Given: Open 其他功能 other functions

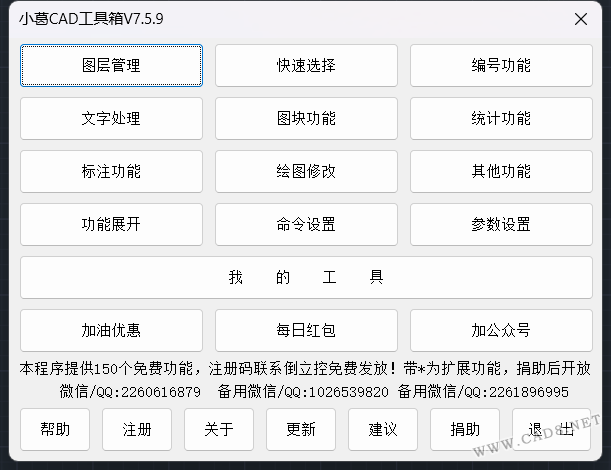Looking at the screenshot, I should [501, 171].
